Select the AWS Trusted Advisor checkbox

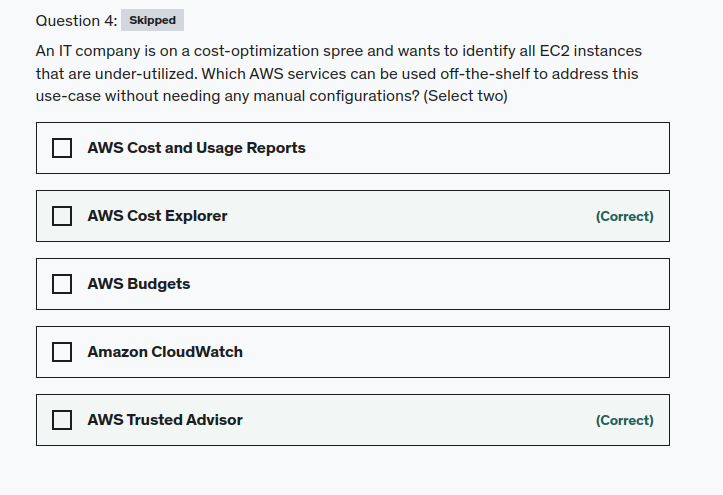(62, 420)
